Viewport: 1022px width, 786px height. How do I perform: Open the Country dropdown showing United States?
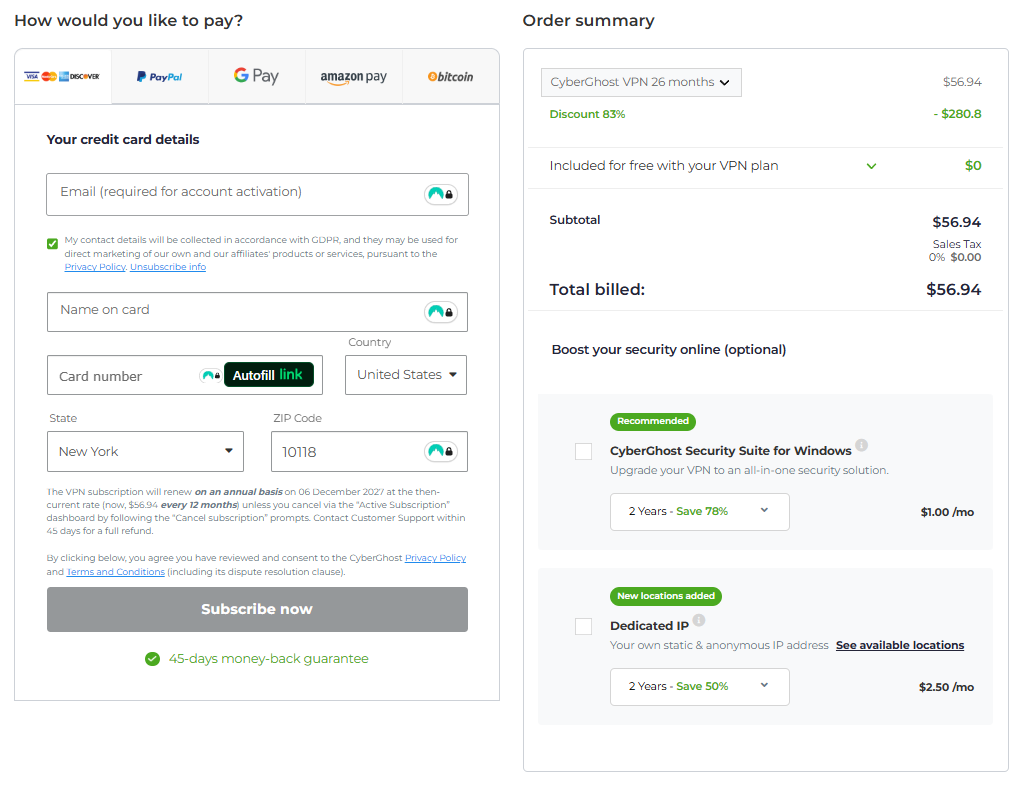405,375
